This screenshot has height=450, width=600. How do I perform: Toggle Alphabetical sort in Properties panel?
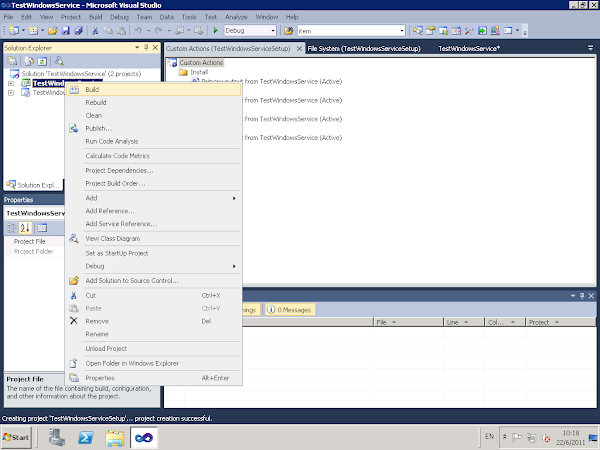point(25,228)
